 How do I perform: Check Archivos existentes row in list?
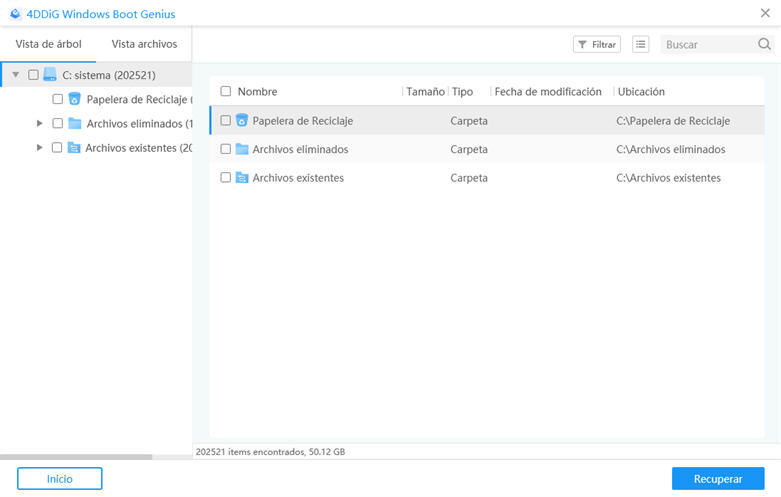[x=226, y=177]
